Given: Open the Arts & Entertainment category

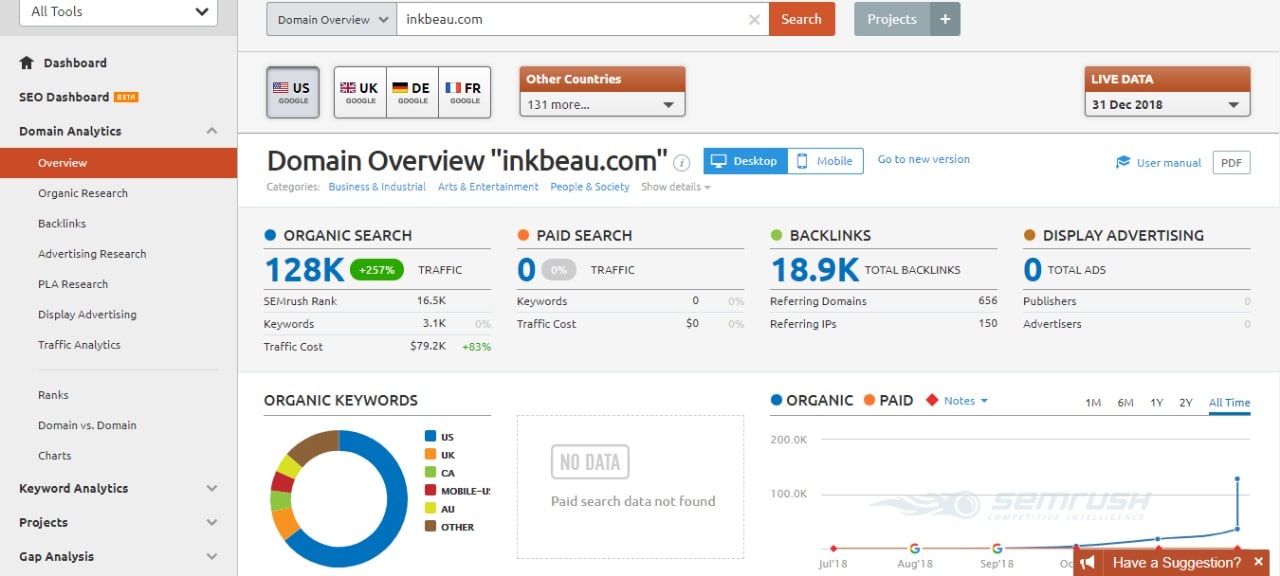Looking at the screenshot, I should point(488,187).
